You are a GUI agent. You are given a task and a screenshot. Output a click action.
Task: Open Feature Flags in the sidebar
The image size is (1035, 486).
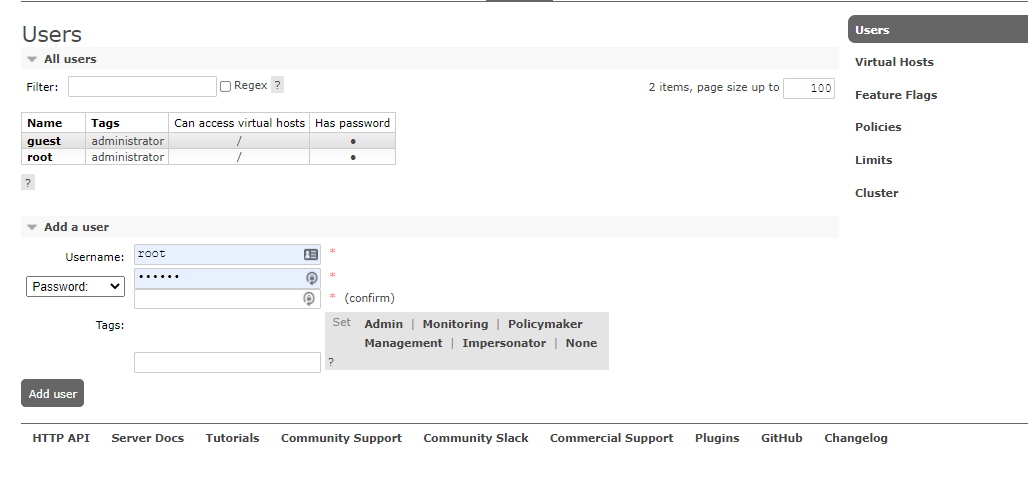pyautogui.click(x=896, y=95)
